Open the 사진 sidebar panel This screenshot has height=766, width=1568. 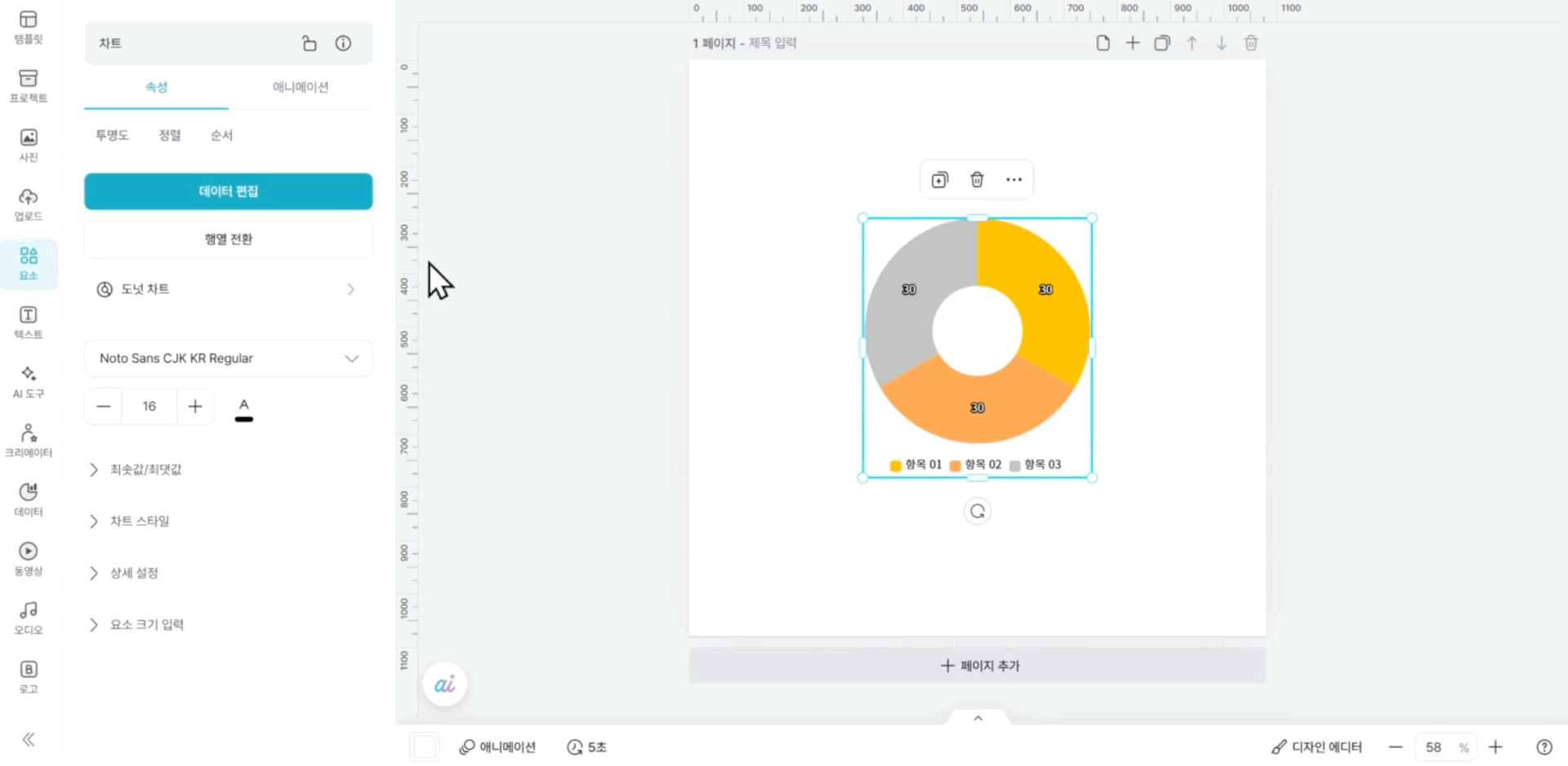29,145
